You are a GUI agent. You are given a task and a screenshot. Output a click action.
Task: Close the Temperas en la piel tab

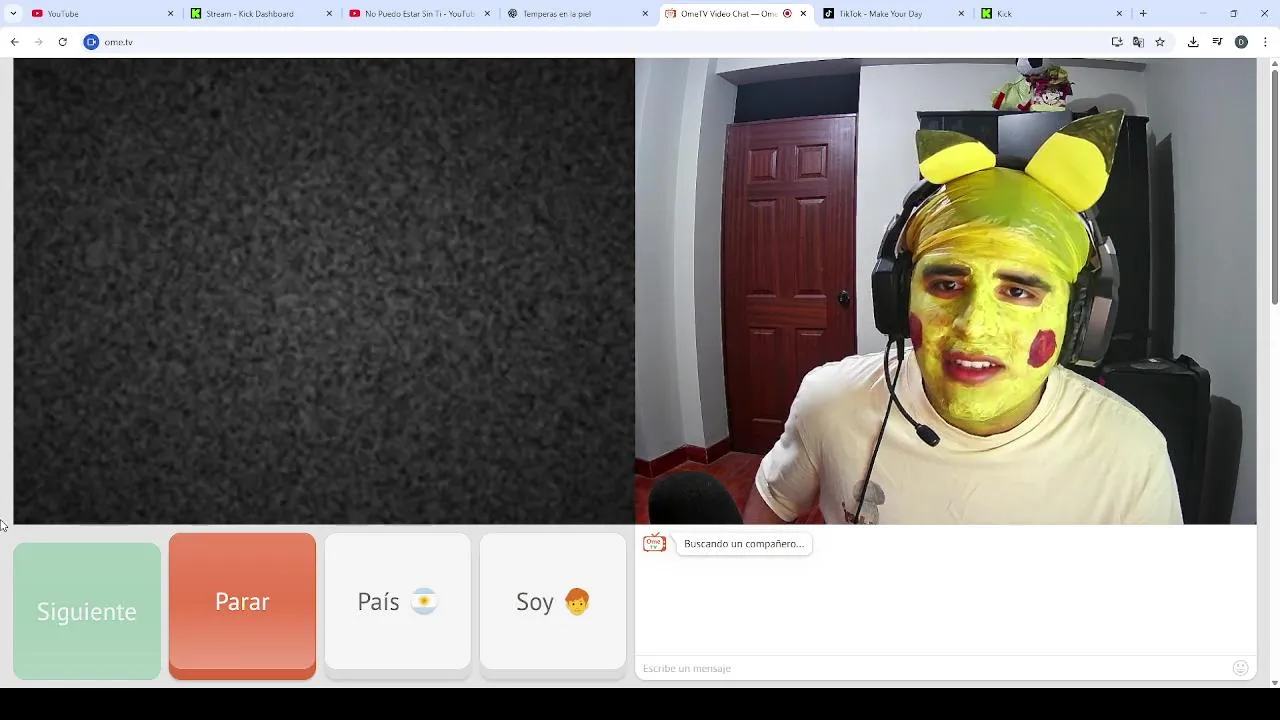pyautogui.click(x=645, y=14)
